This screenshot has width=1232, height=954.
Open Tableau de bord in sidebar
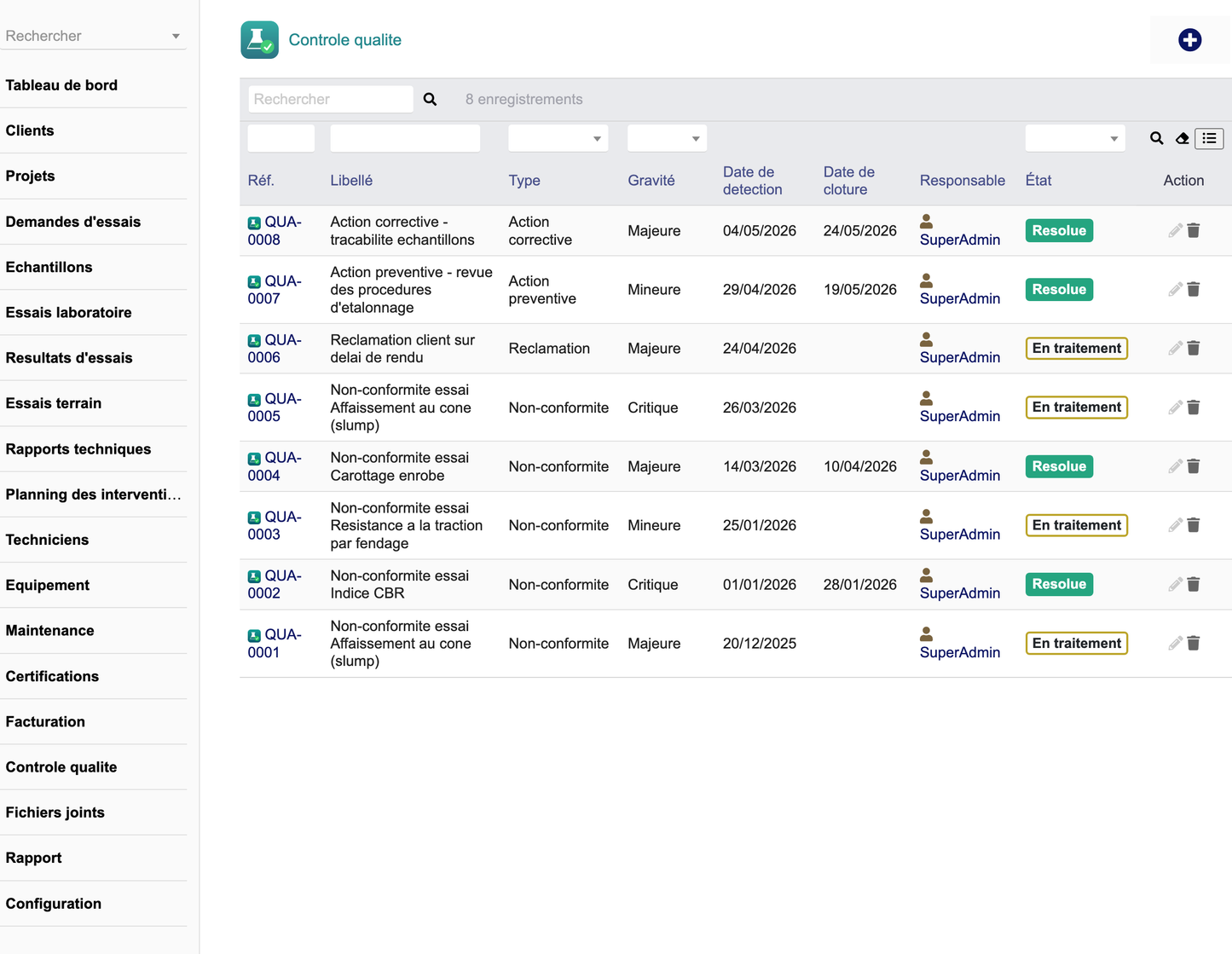(61, 85)
